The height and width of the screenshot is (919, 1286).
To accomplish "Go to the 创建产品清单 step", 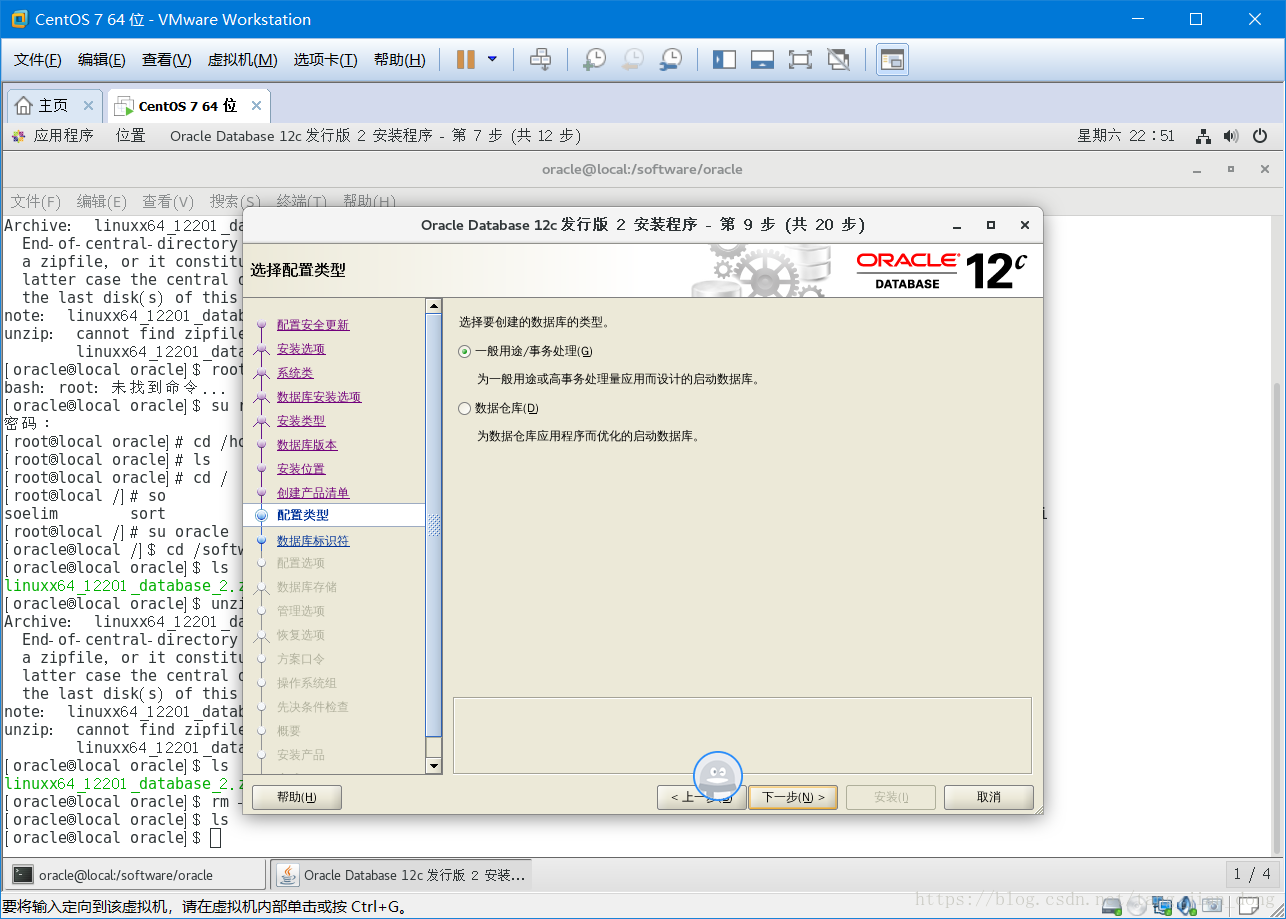I will (313, 493).
